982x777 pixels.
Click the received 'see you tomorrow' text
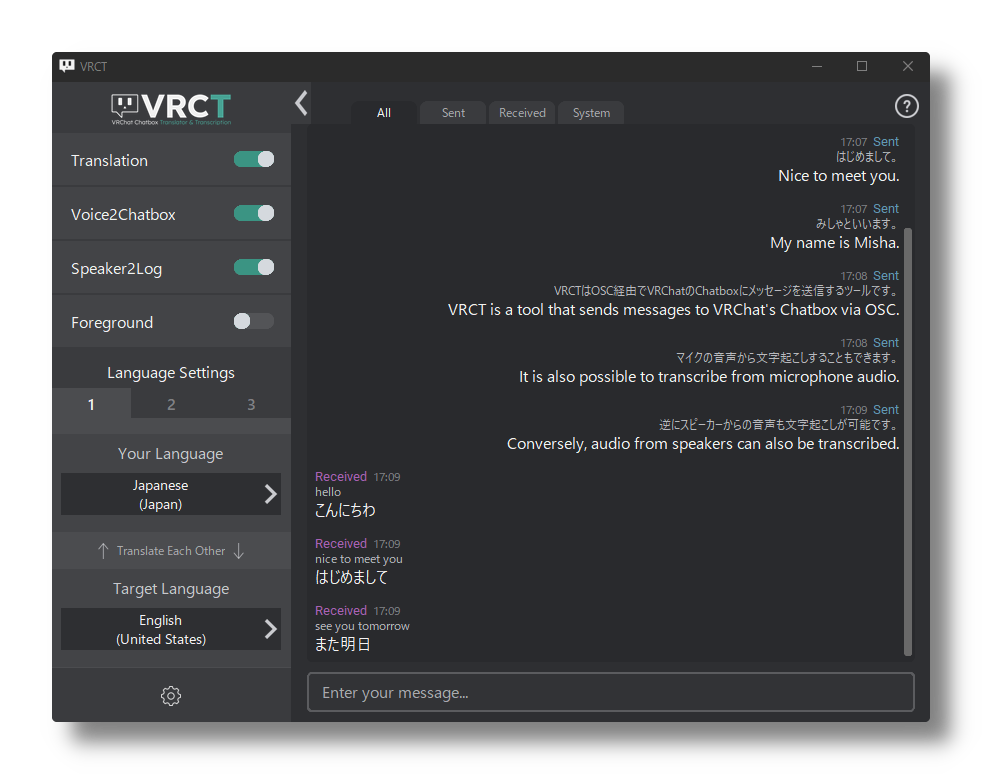click(362, 626)
